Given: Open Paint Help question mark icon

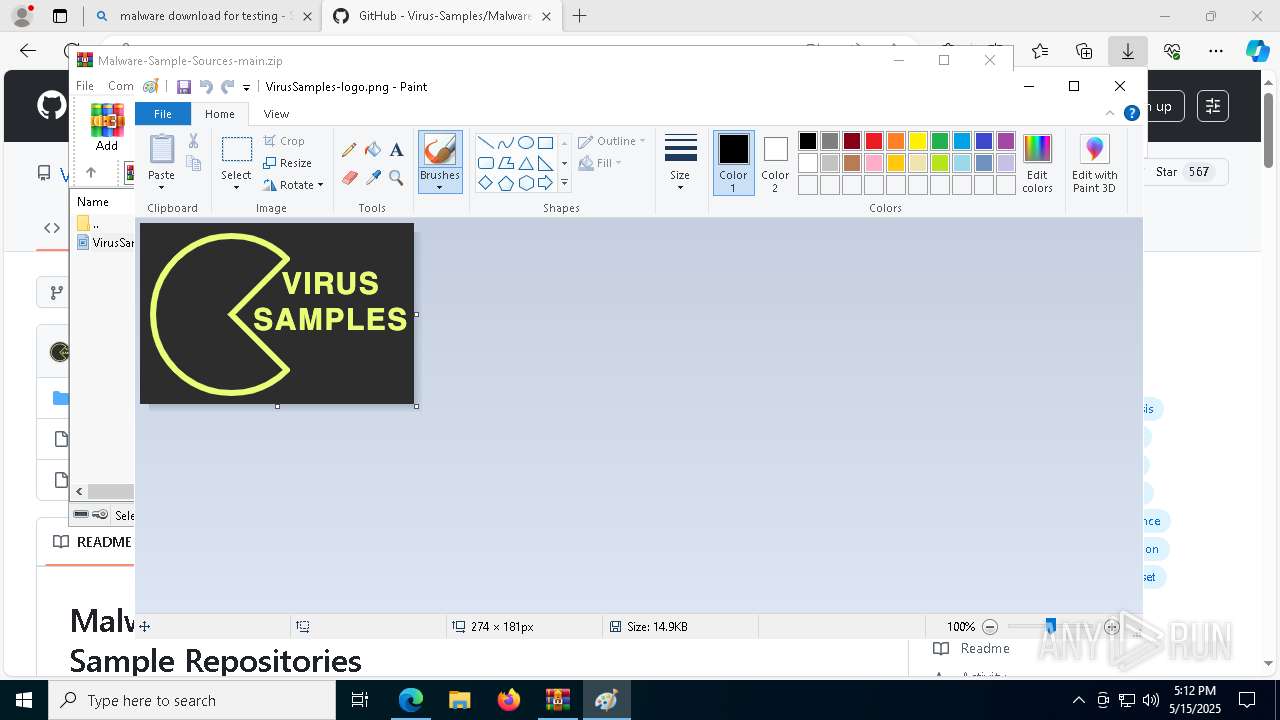Looking at the screenshot, I should pos(1132,113).
